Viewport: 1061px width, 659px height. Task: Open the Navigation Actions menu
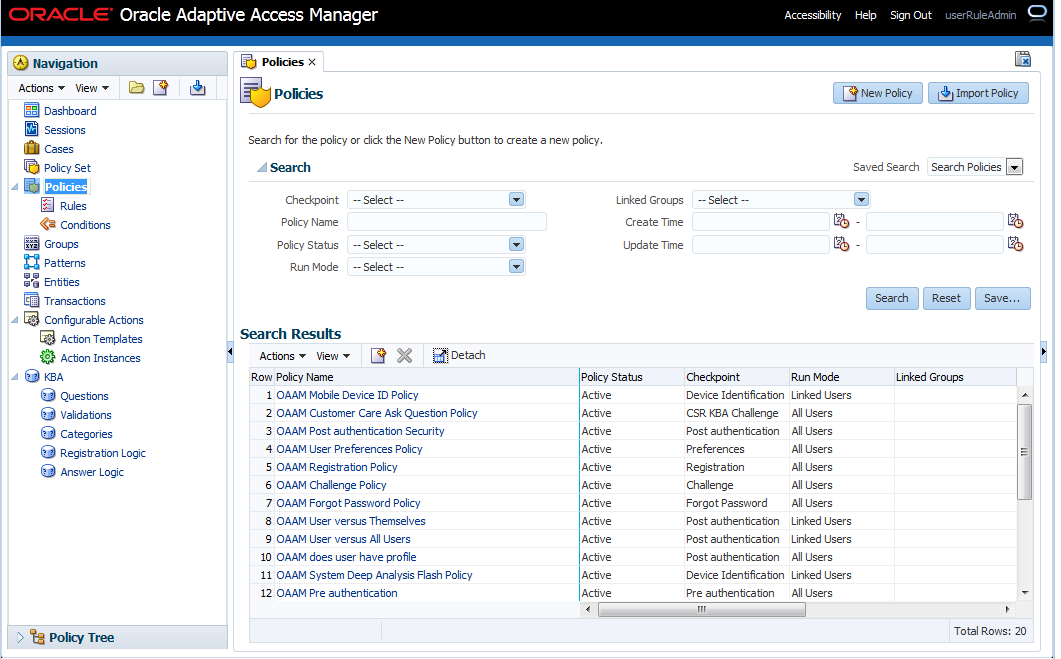[41, 88]
